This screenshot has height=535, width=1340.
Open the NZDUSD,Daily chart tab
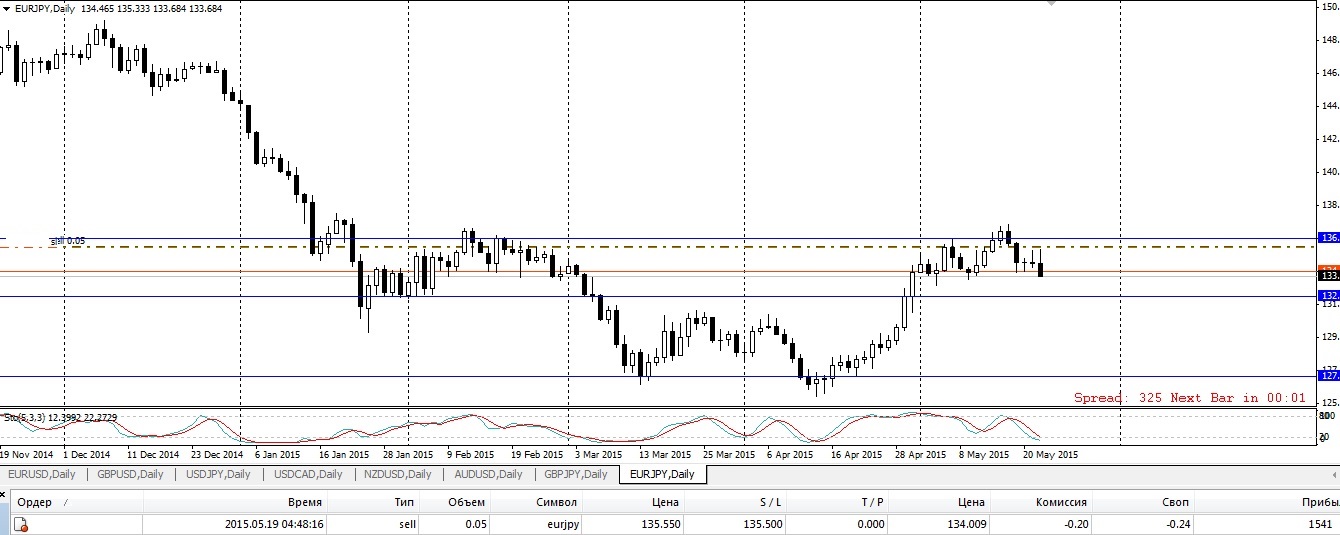pos(398,474)
